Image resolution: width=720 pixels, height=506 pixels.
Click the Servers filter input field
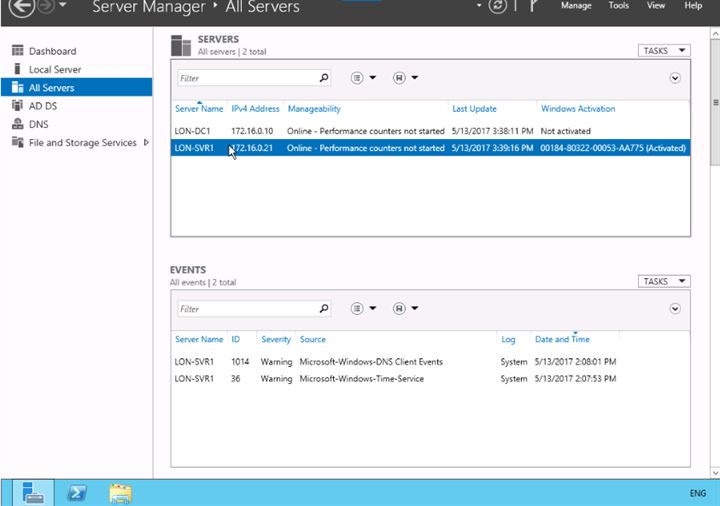point(248,78)
